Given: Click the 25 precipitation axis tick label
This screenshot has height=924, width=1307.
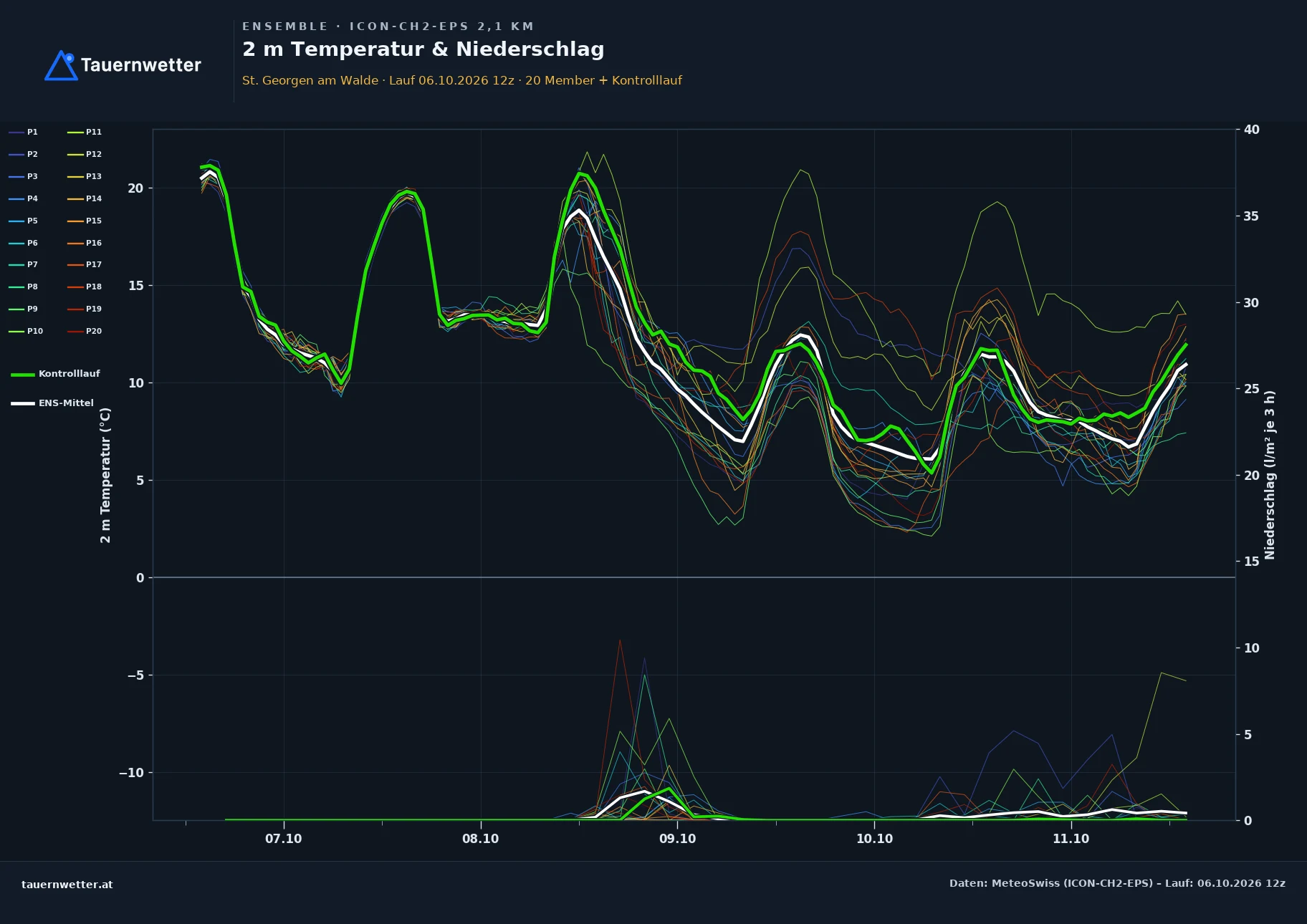Looking at the screenshot, I should (1251, 389).
